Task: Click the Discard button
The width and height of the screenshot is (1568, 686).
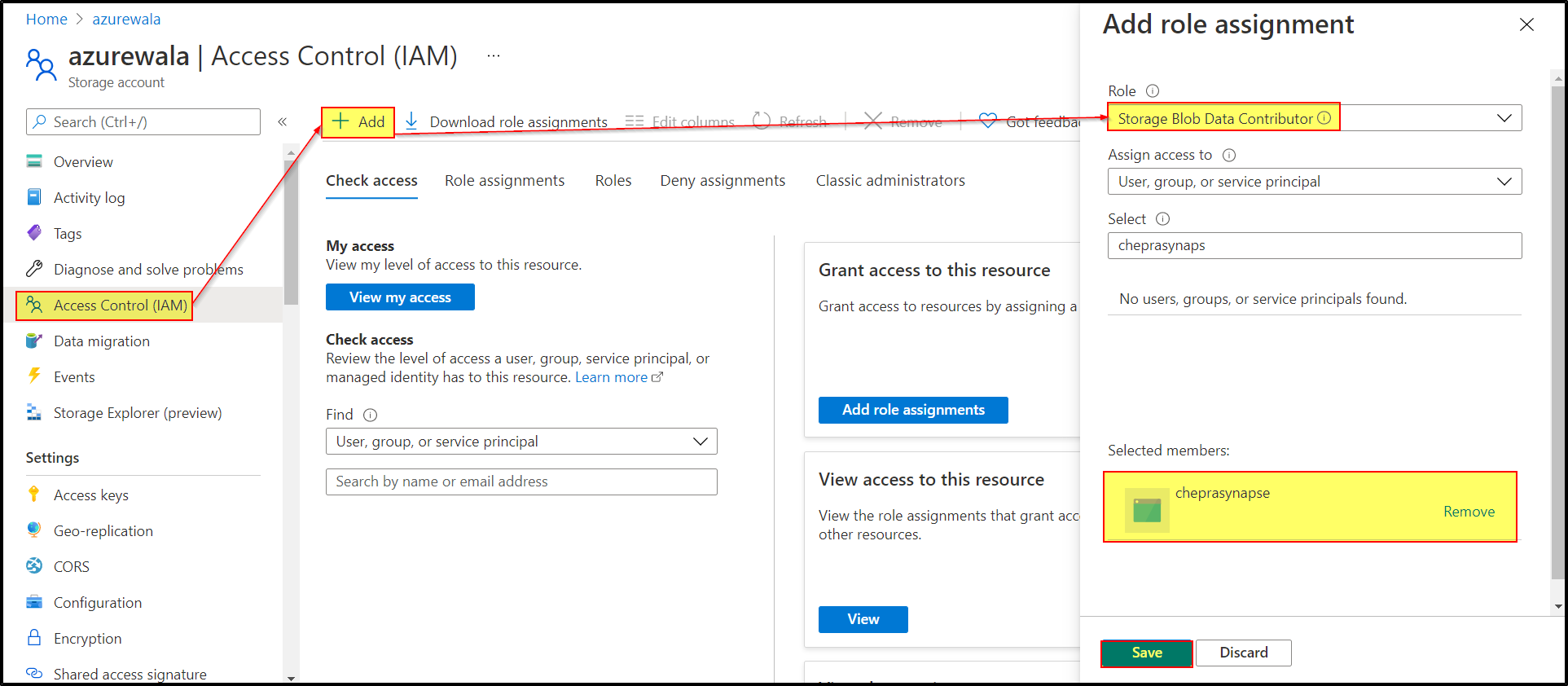Action: click(1243, 653)
